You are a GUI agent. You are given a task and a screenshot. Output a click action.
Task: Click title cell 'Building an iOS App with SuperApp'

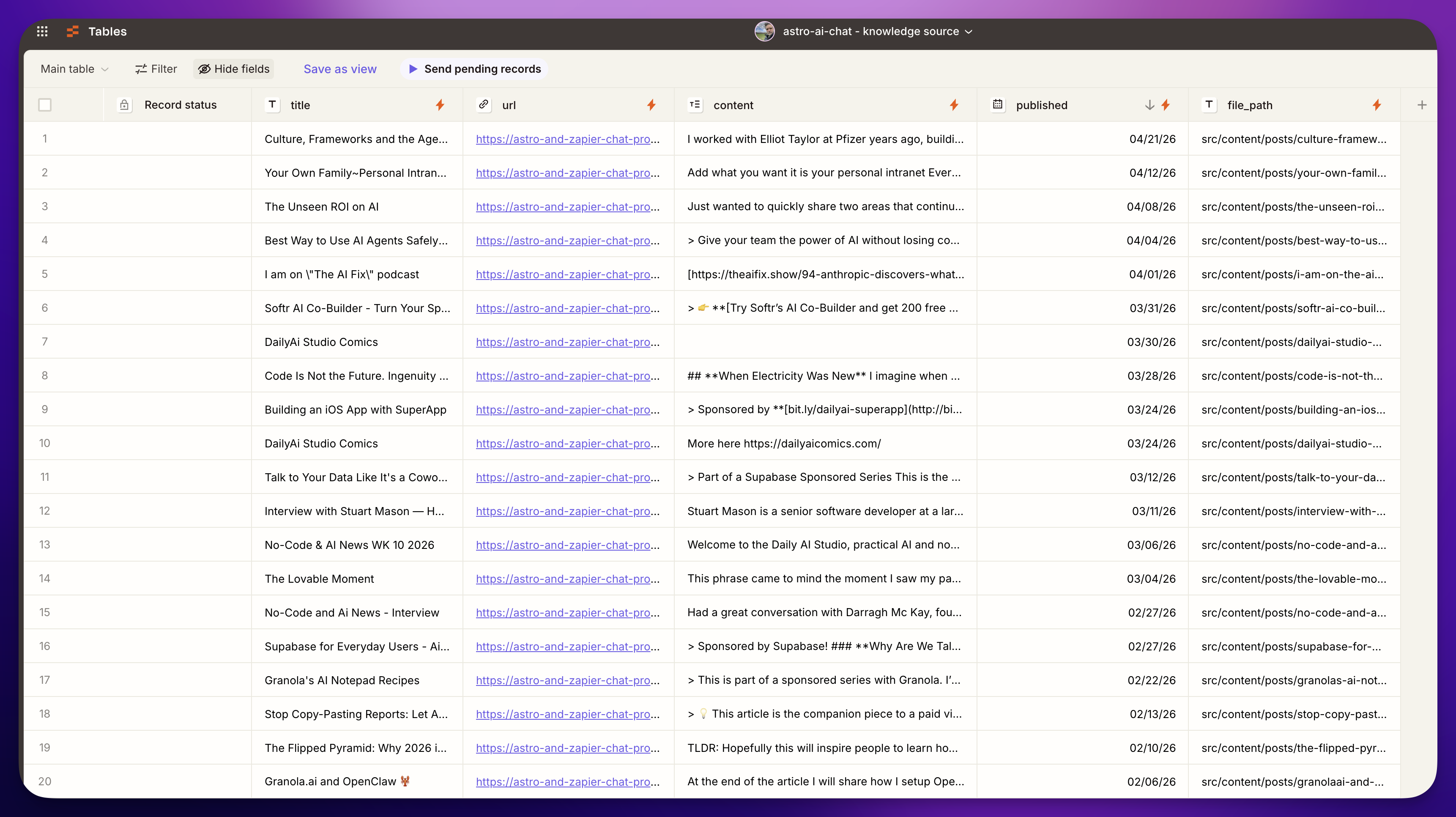pyautogui.click(x=357, y=410)
